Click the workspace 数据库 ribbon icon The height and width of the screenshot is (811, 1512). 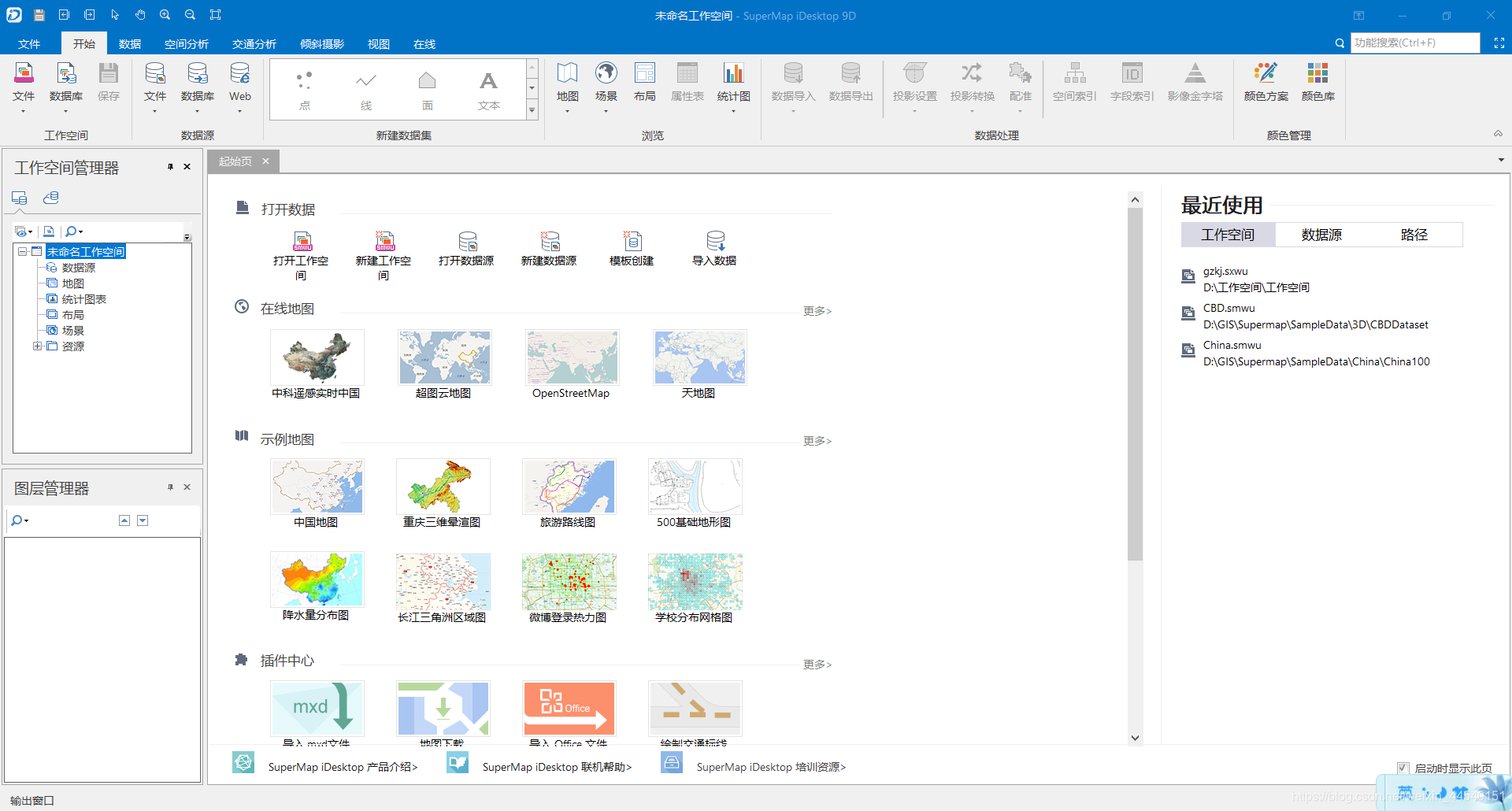(66, 82)
